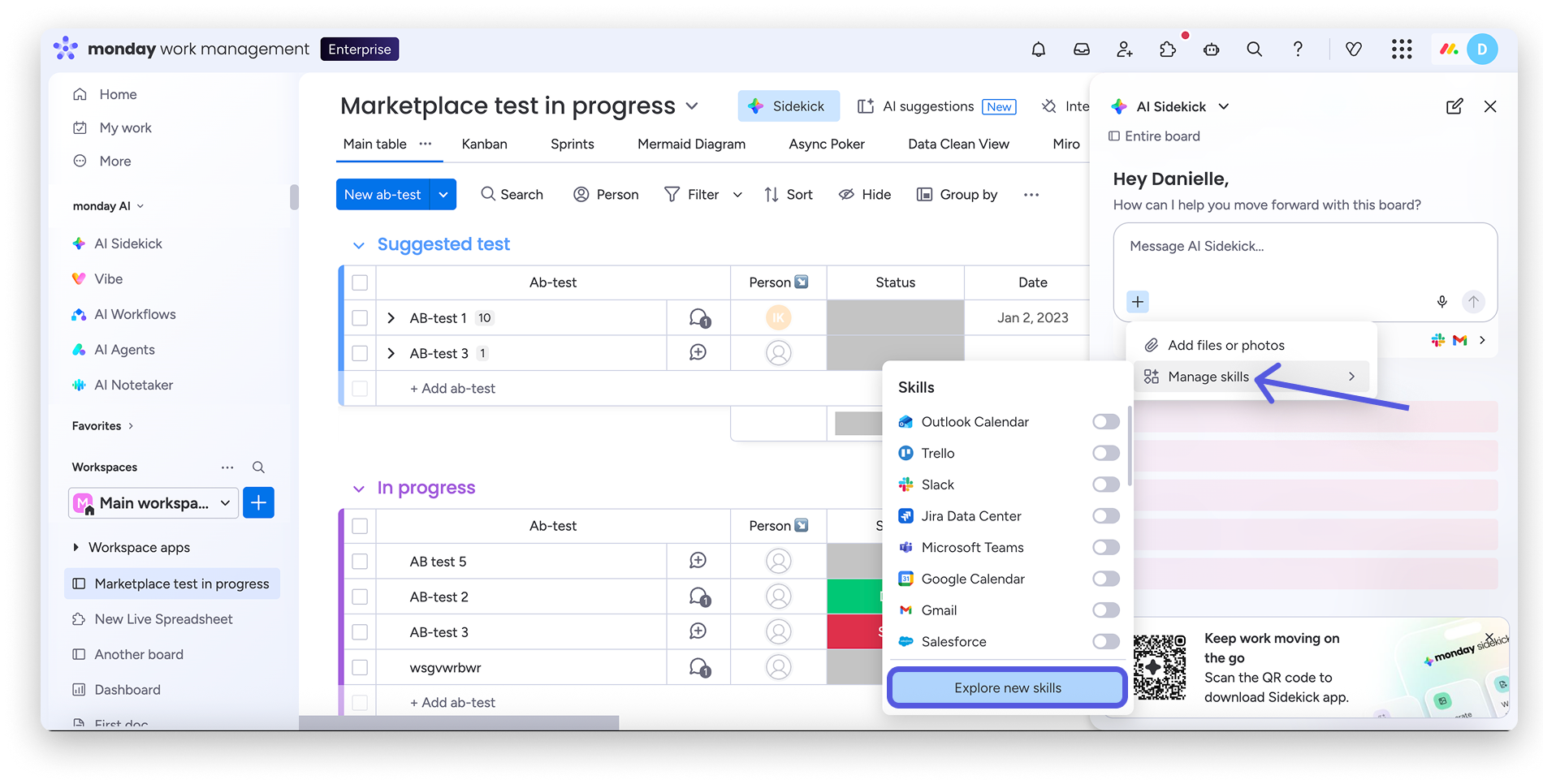The height and width of the screenshot is (784, 1543).
Task: Switch to the Sprints view tab
Action: click(573, 144)
